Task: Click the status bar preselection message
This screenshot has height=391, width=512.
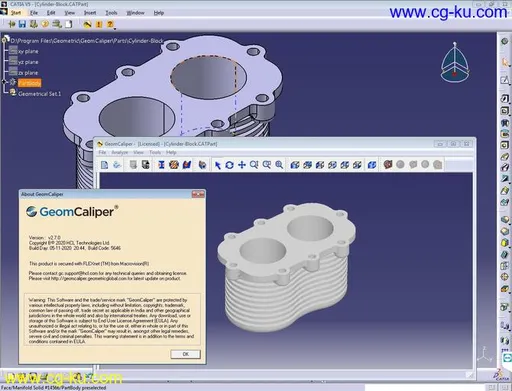Action: click(x=53, y=388)
